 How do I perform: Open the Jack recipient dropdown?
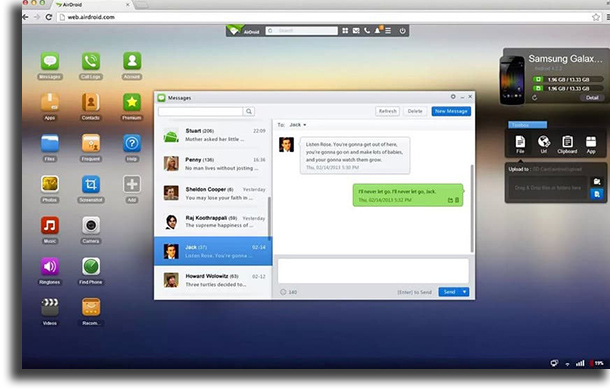coord(298,125)
